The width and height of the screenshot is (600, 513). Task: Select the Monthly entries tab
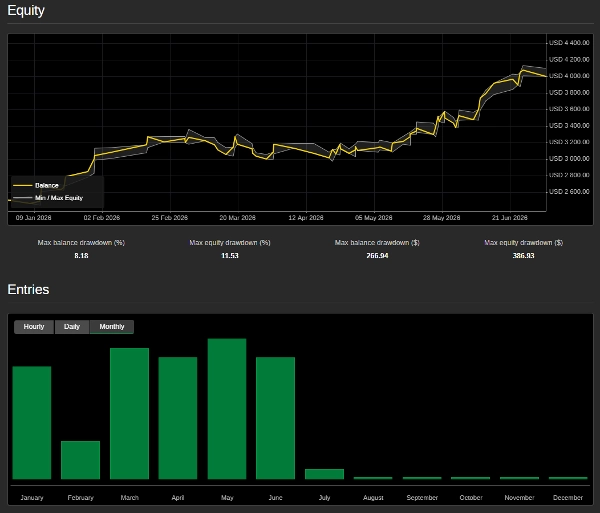click(112, 327)
